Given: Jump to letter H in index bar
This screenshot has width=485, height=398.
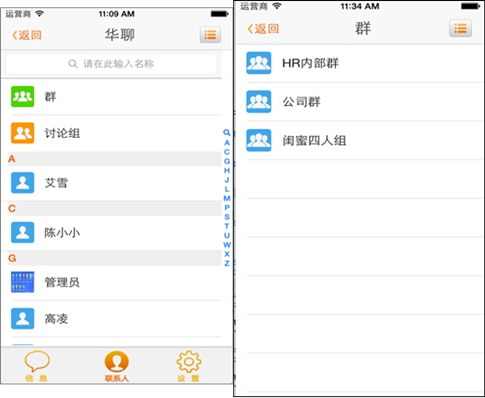Looking at the screenshot, I should point(227,171).
